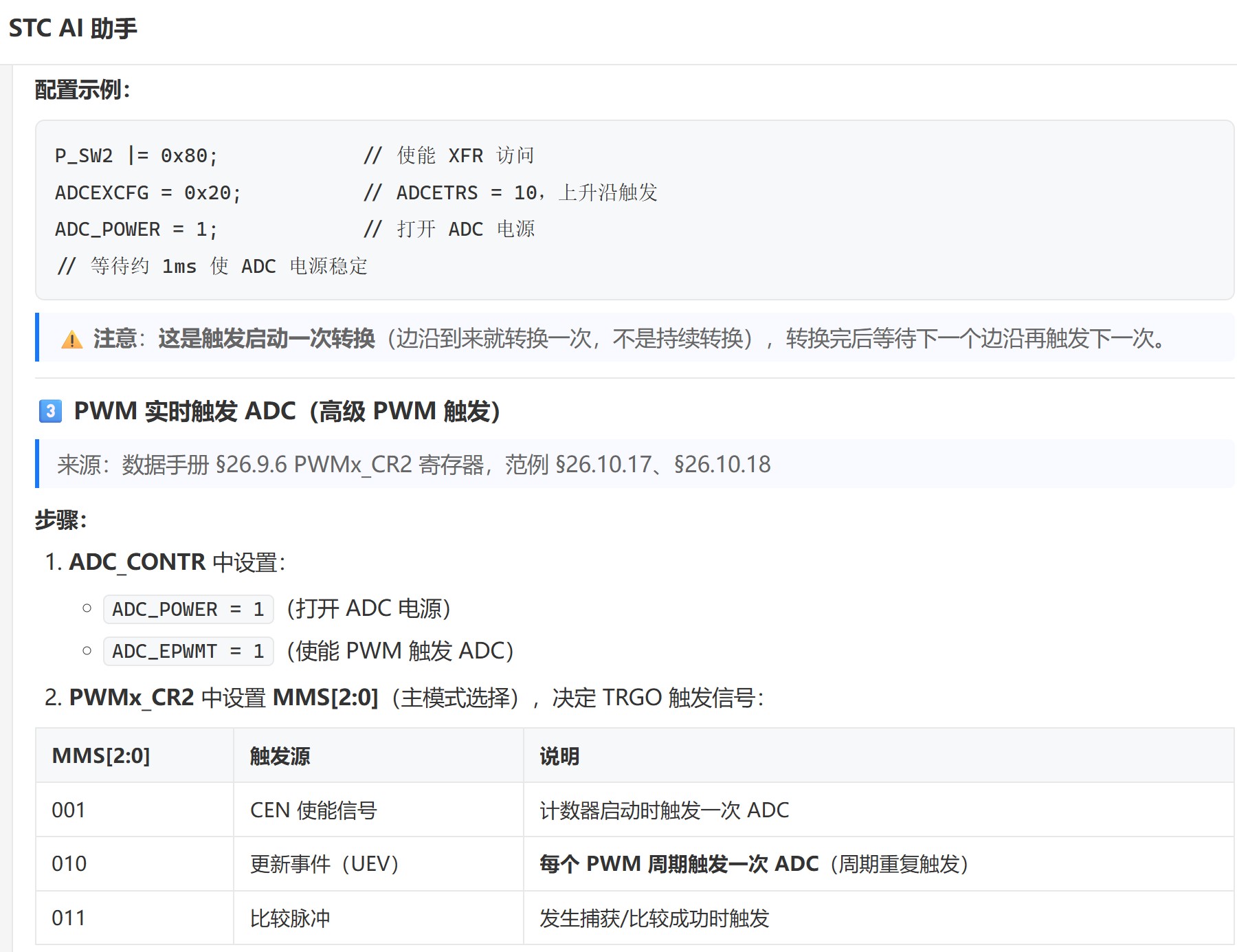Click the PWM 实时触发 ADC section heading
1237x952 pixels.
pos(287,411)
